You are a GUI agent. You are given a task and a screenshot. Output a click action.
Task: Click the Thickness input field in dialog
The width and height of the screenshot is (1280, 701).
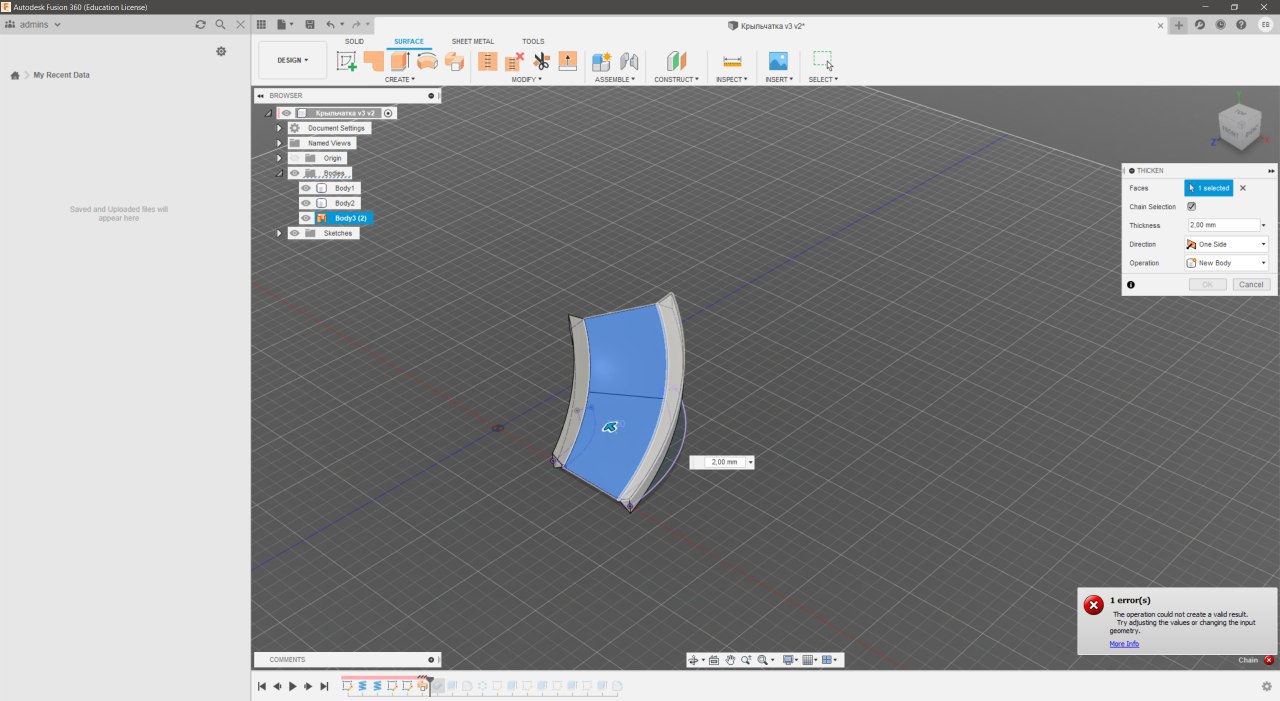click(1223, 226)
